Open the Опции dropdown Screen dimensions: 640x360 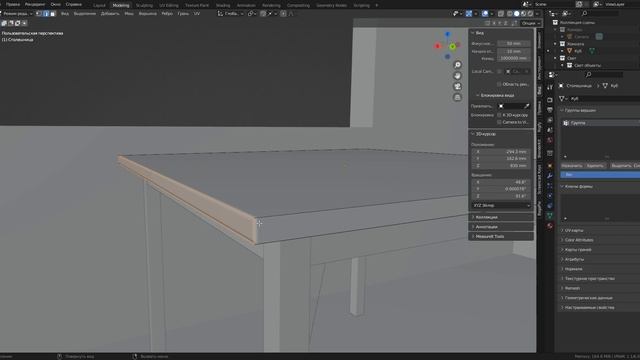pyautogui.click(x=531, y=23)
